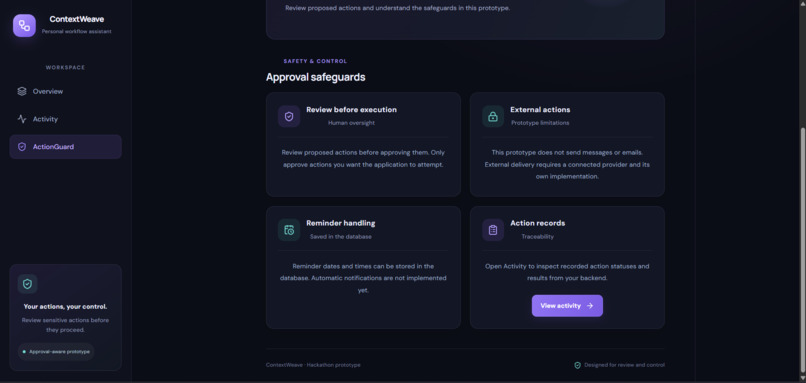
Task: Click the Saved in the database subtitle
Action: [341, 237]
